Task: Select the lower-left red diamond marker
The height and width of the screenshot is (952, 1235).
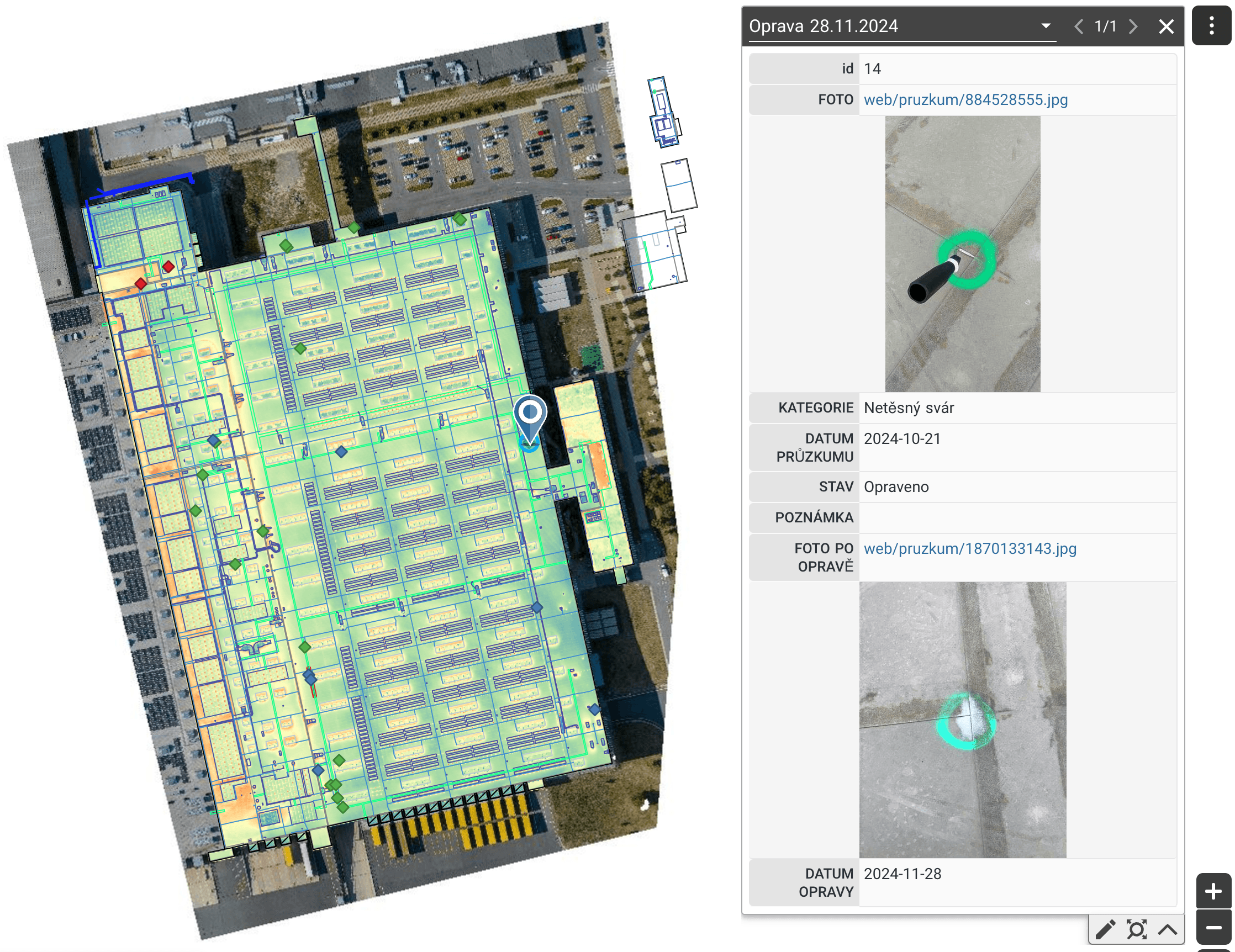Action: (x=141, y=284)
